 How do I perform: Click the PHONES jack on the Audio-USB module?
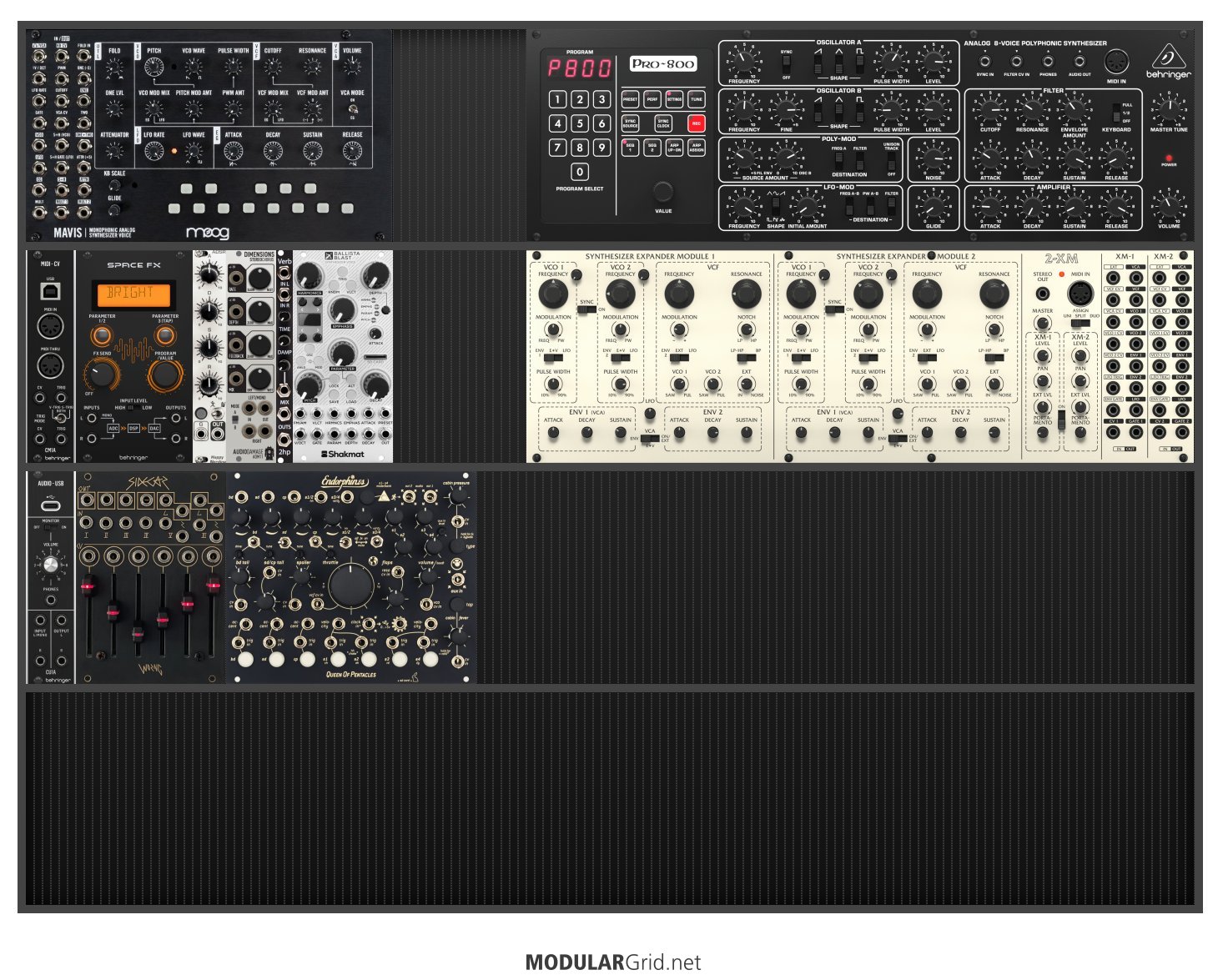51,601
